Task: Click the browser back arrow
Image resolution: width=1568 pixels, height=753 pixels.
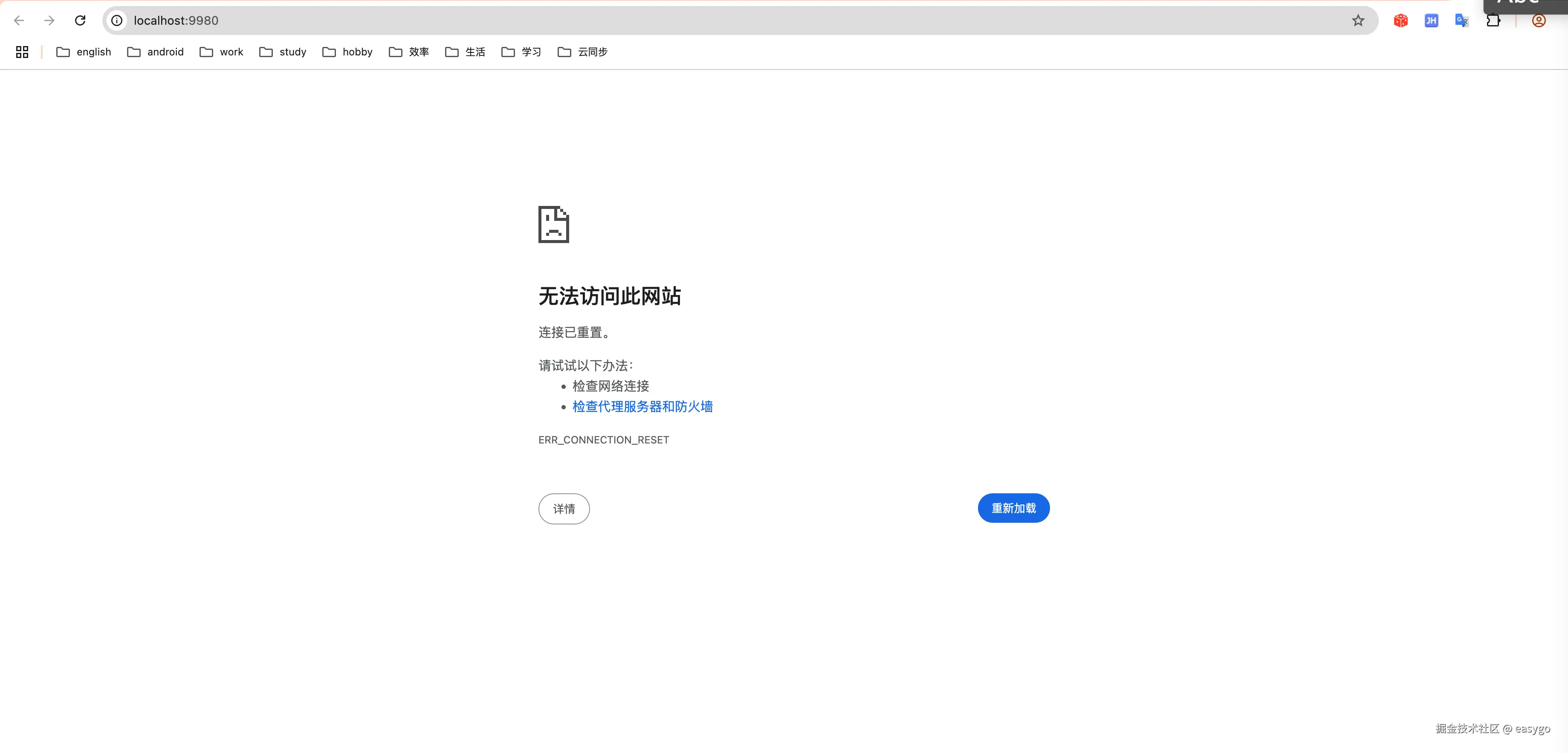Action: (19, 21)
